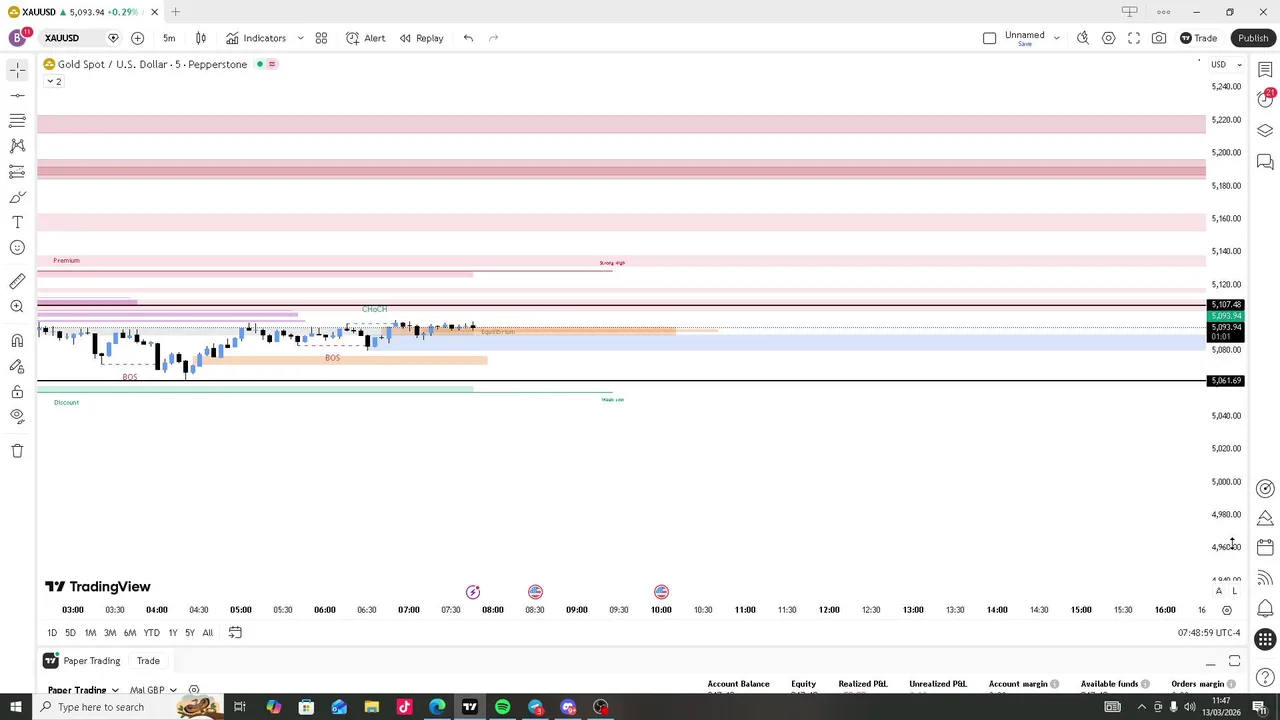The height and width of the screenshot is (720, 1280).
Task: Open the chats panel icon
Action: pyautogui.click(x=1265, y=161)
